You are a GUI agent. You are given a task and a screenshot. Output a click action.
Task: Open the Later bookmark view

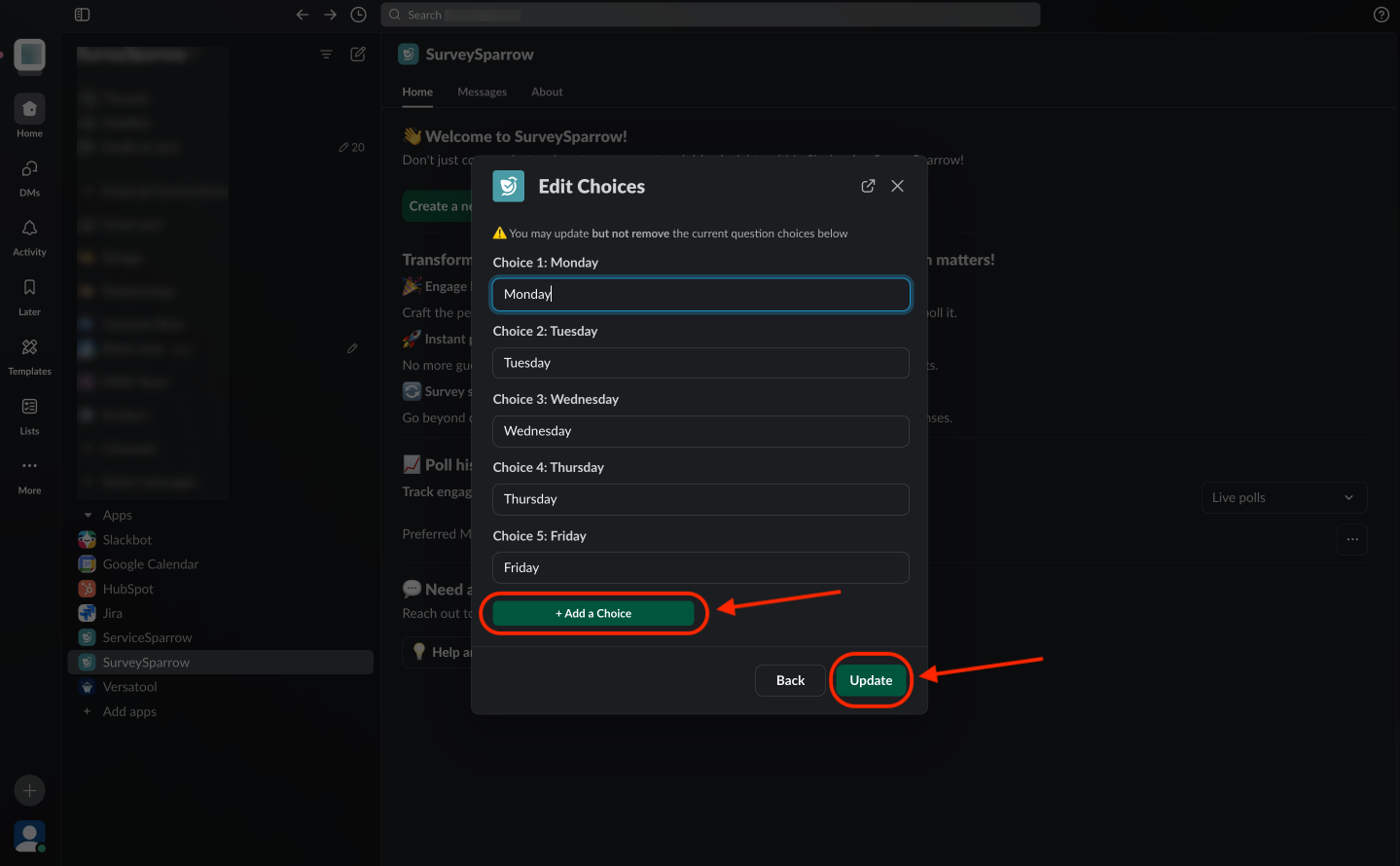click(x=29, y=296)
